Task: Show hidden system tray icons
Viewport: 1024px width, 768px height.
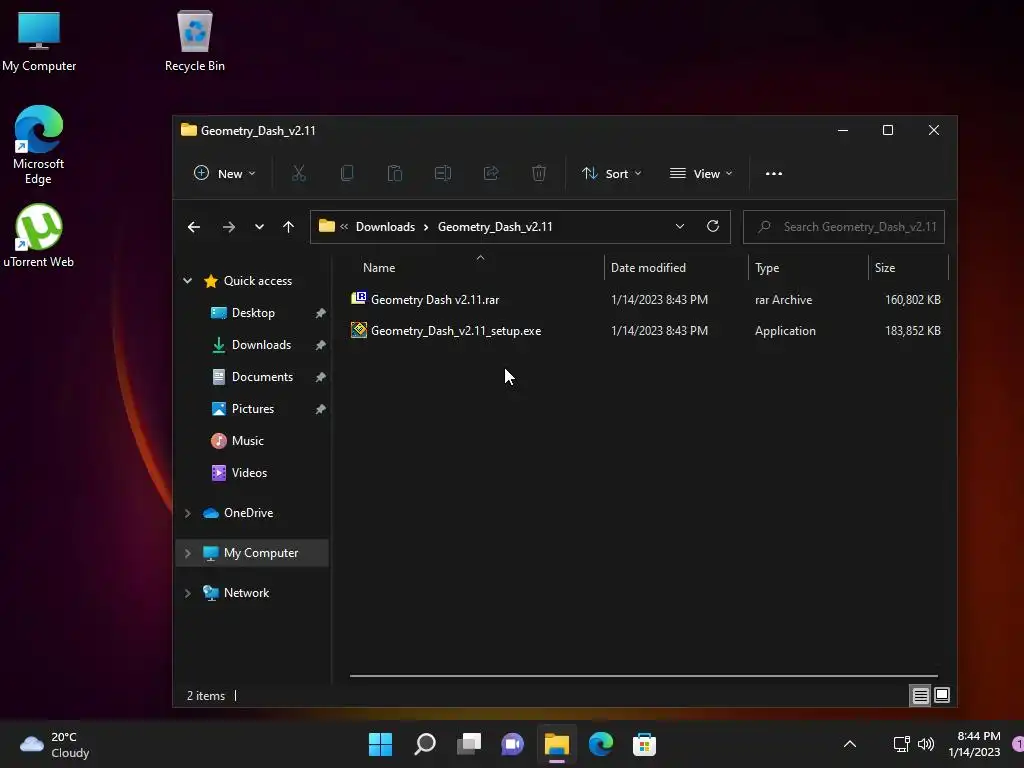Action: pyautogui.click(x=850, y=744)
